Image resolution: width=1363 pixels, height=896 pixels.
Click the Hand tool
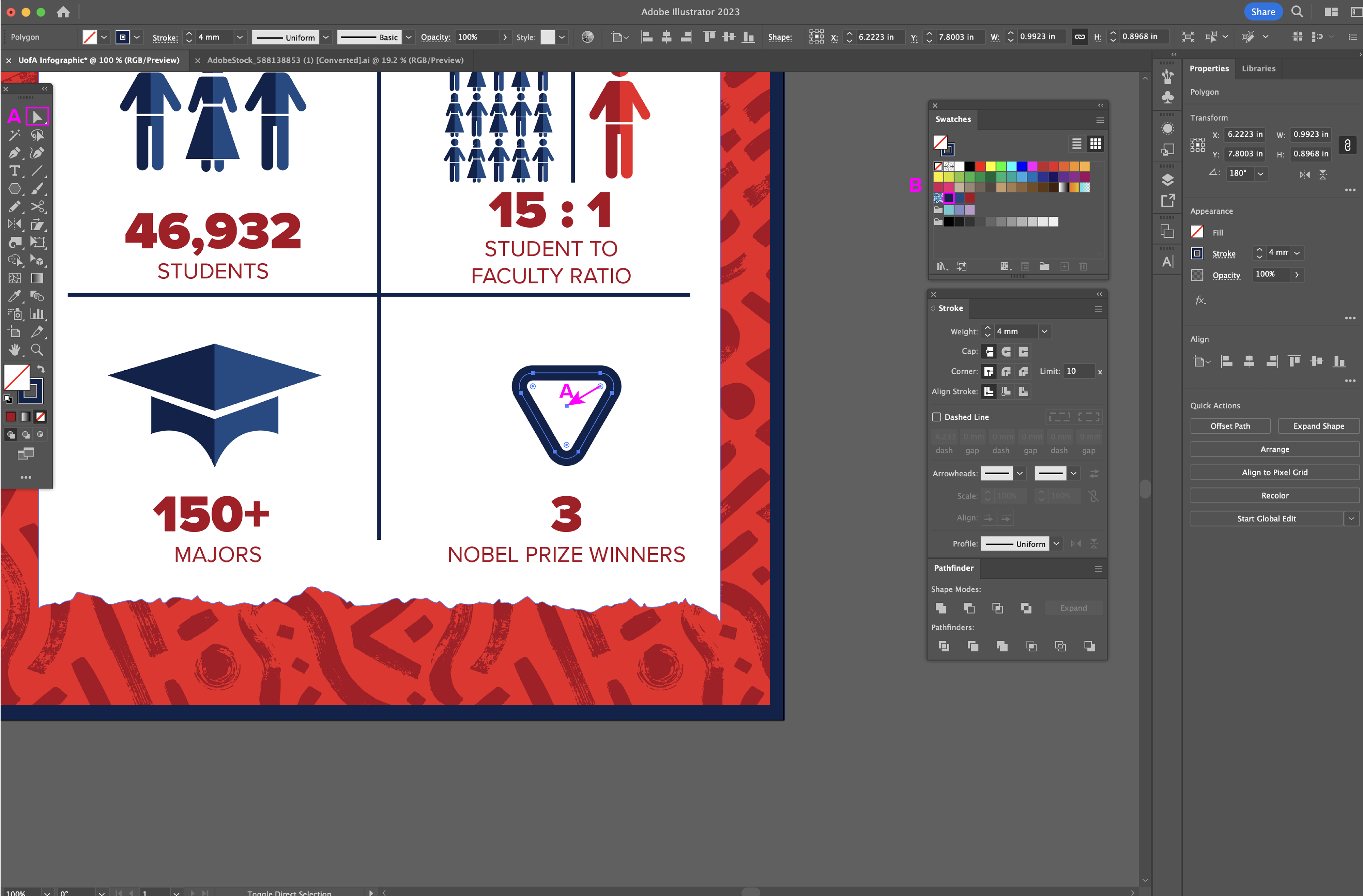[x=14, y=350]
